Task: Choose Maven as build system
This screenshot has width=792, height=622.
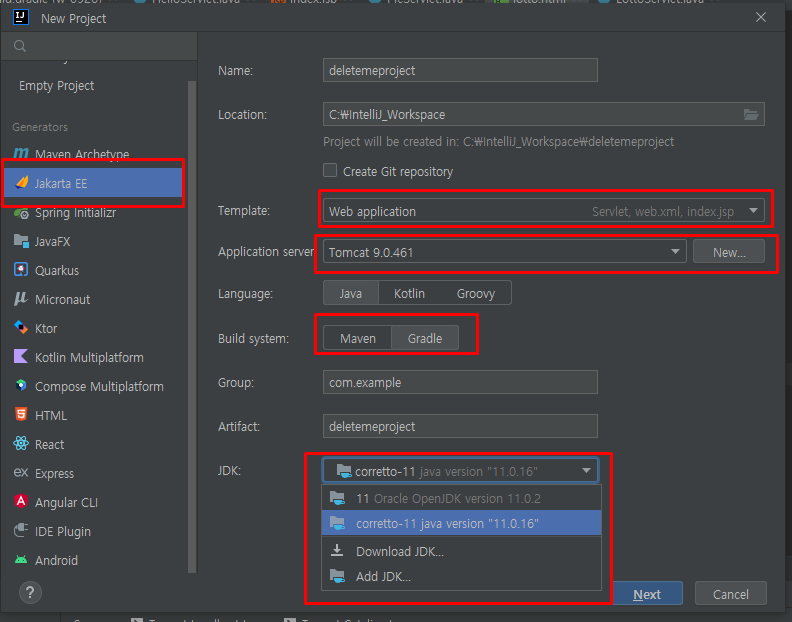Action: click(x=358, y=339)
